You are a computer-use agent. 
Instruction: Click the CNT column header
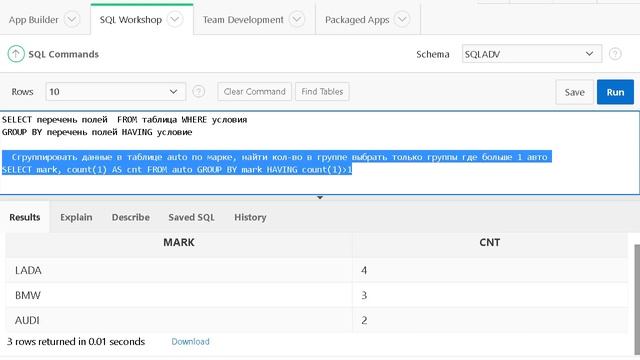[489, 242]
